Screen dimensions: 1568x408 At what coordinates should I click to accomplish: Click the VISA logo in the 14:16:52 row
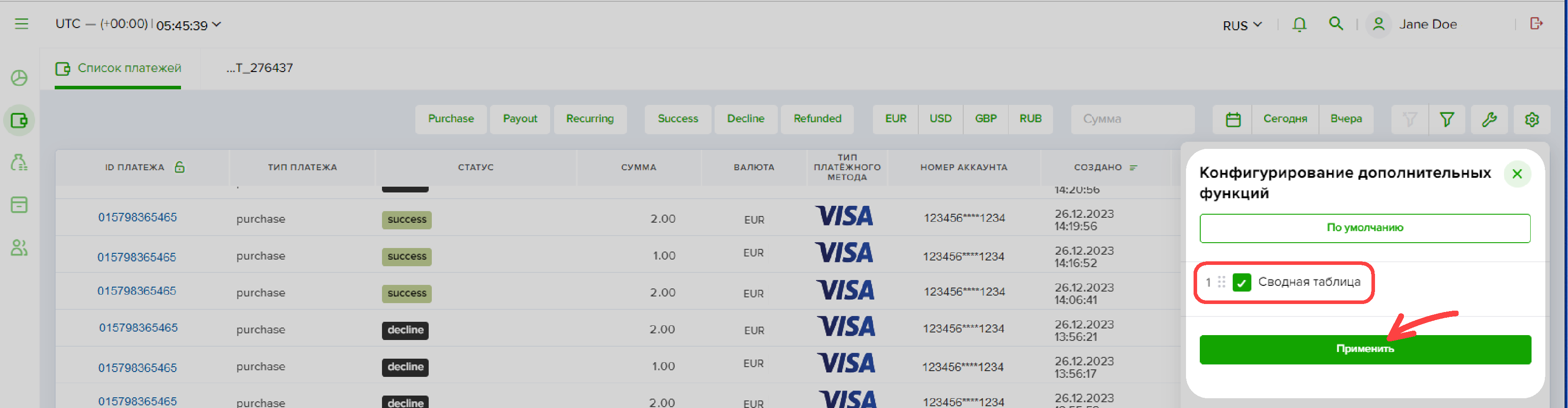coord(844,252)
